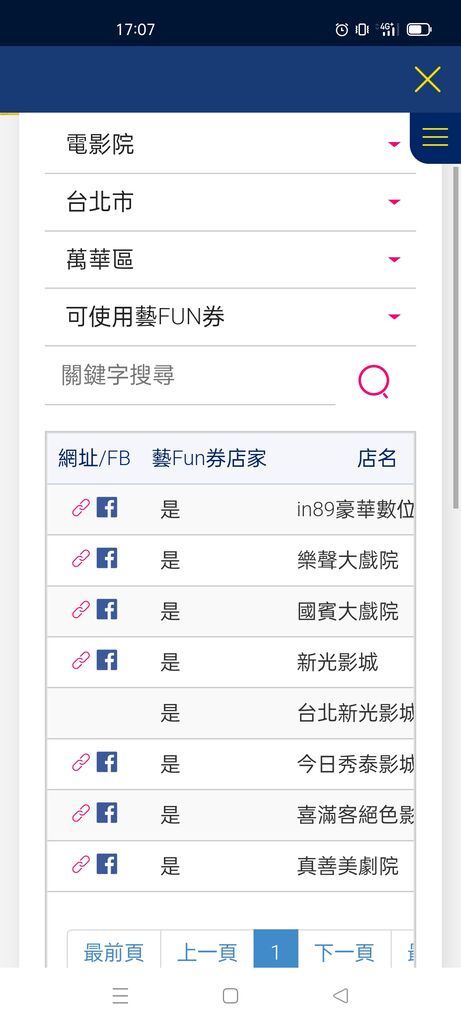Open the 台北市 city dropdown

pos(230,202)
